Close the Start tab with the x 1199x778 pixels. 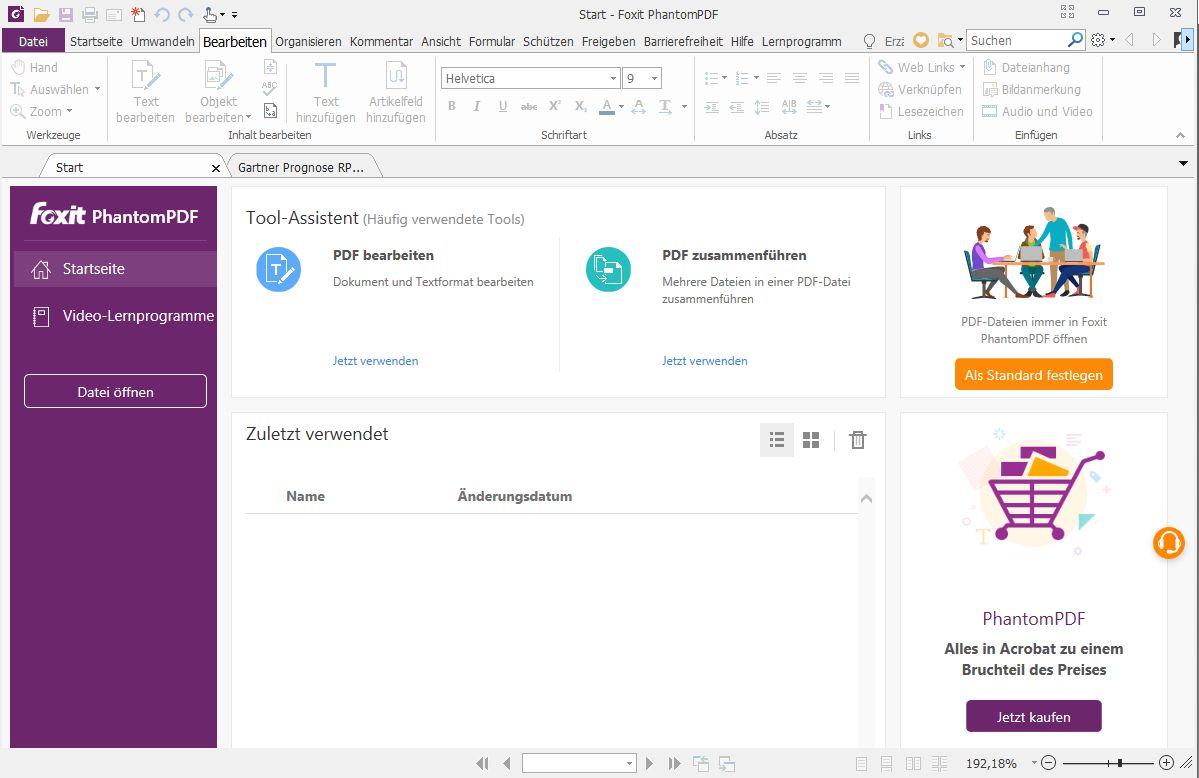click(216, 168)
